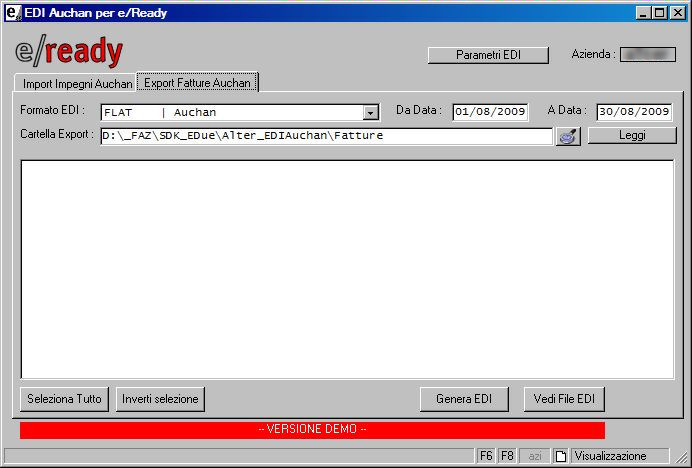Viewport: 692px width, 468px height.
Task: Click the resize grip in window corner
Action: pyautogui.click(x=682, y=458)
